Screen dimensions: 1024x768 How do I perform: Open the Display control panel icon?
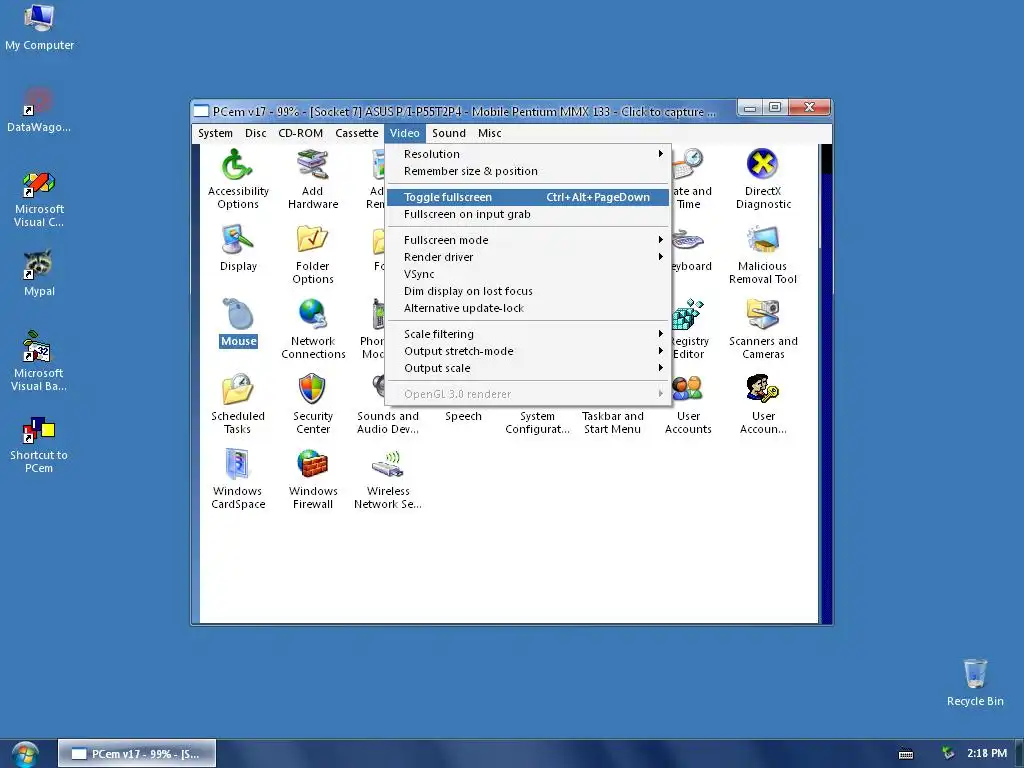pyautogui.click(x=238, y=248)
